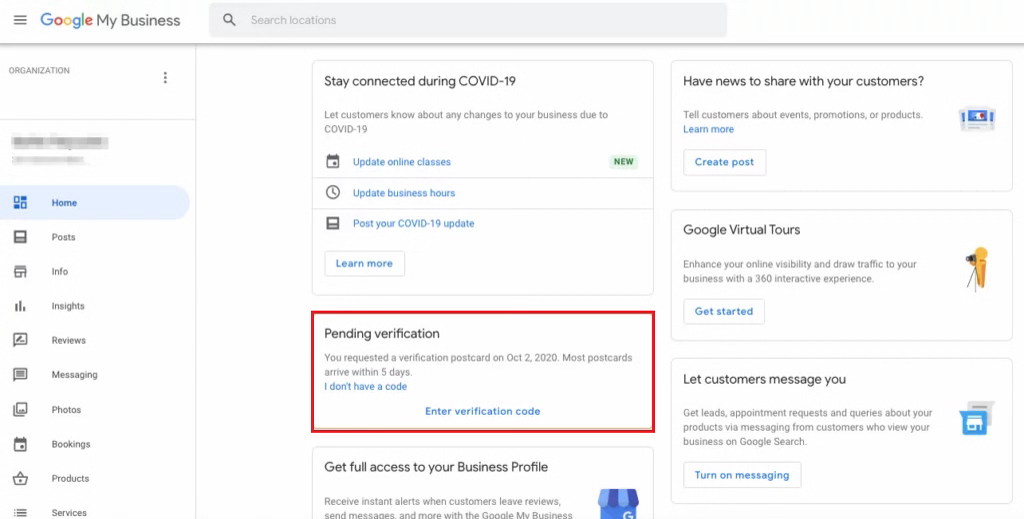
Task: Click Enter verification code
Action: [483, 411]
